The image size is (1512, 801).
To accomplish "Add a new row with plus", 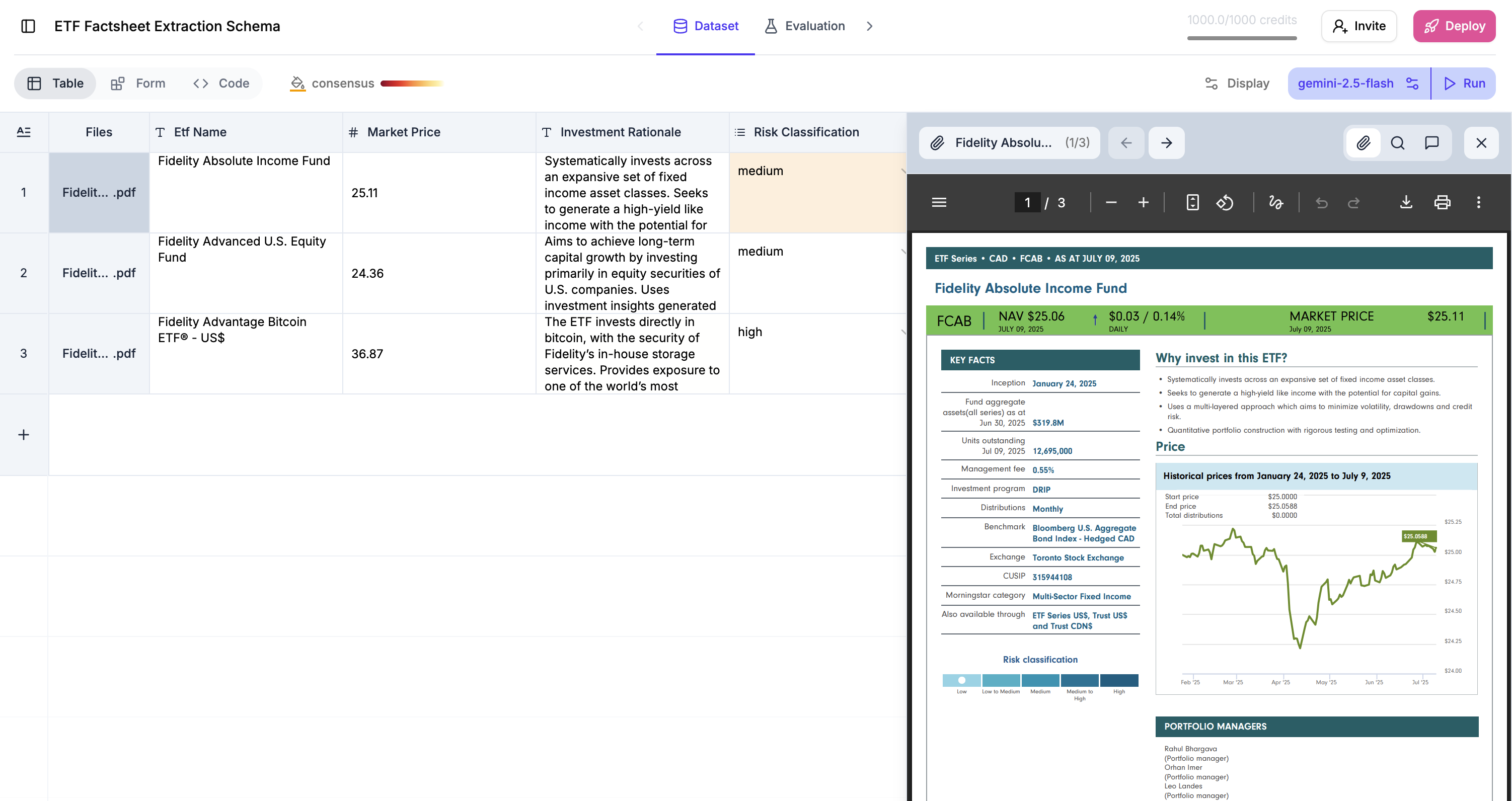I will point(24,435).
